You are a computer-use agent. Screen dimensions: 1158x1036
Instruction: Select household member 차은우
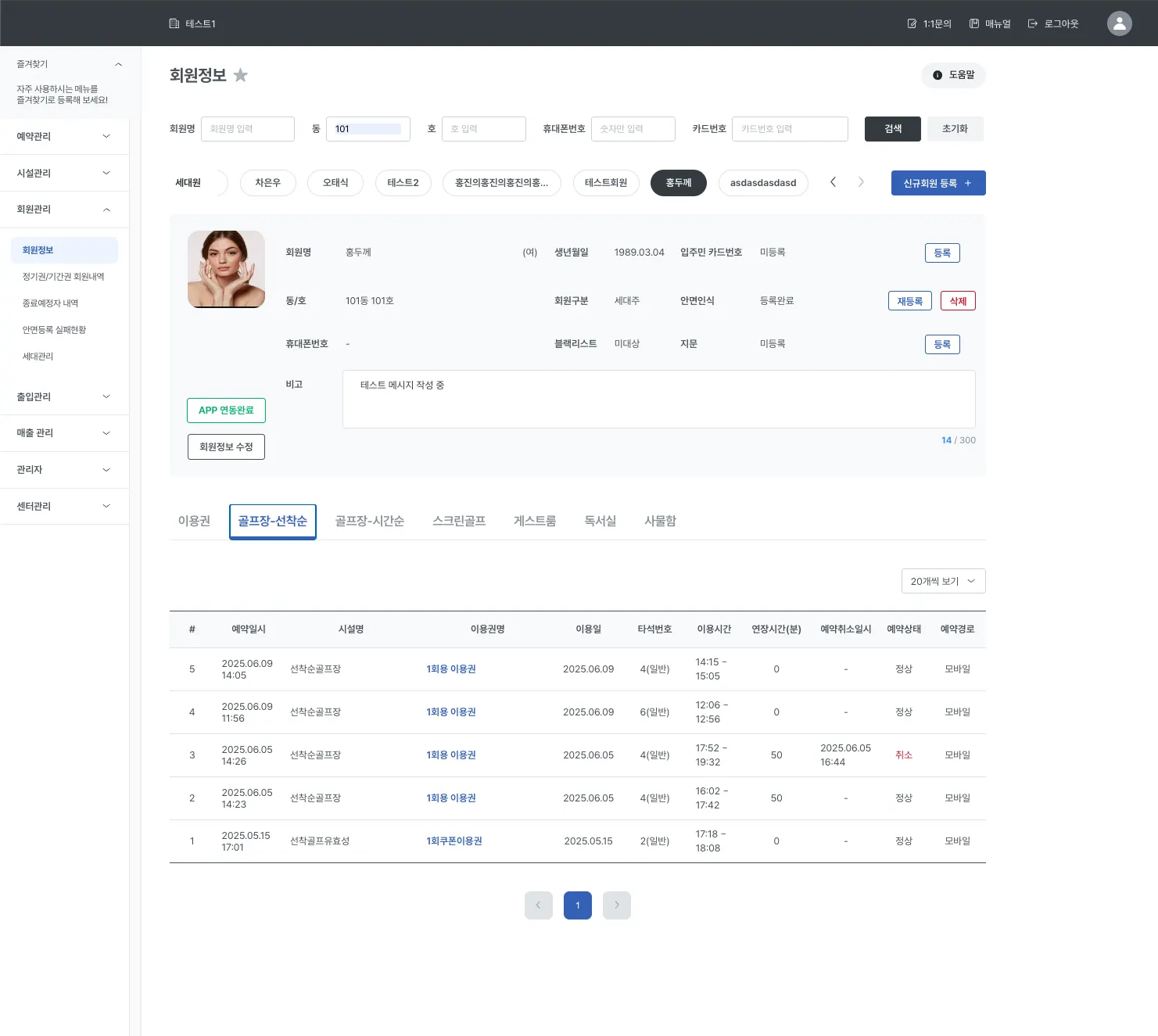point(267,183)
